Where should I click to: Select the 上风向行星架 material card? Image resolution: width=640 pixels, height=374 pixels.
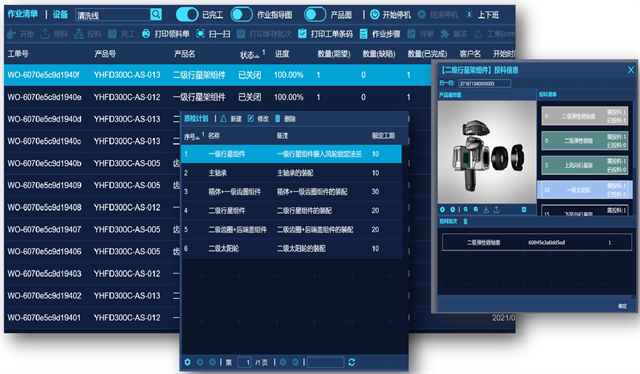584,165
